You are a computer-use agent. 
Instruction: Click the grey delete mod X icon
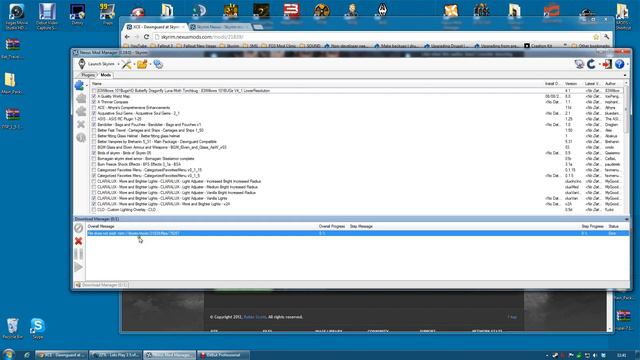pyautogui.click(x=81, y=124)
